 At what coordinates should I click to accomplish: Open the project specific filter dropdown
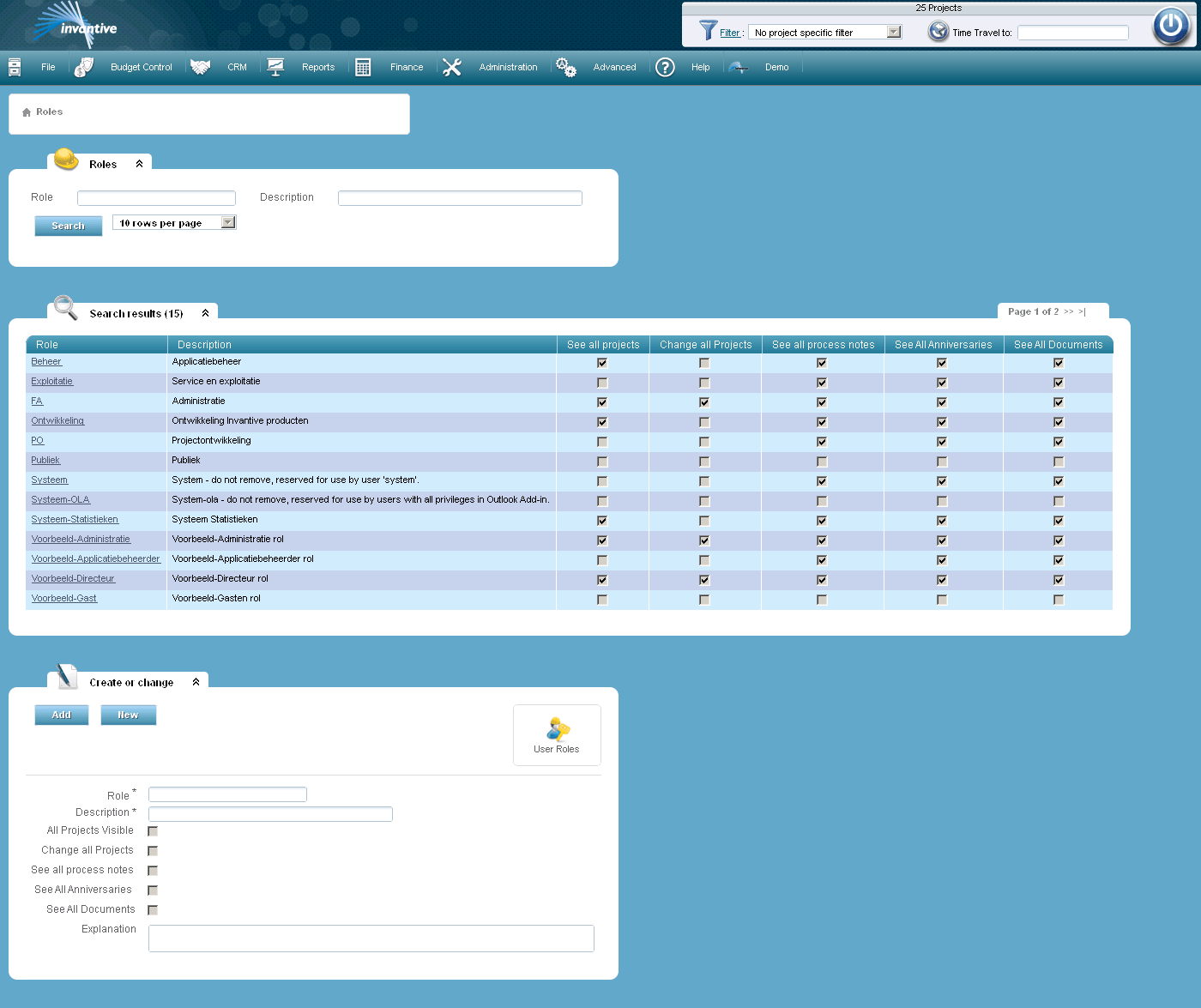[x=825, y=33]
